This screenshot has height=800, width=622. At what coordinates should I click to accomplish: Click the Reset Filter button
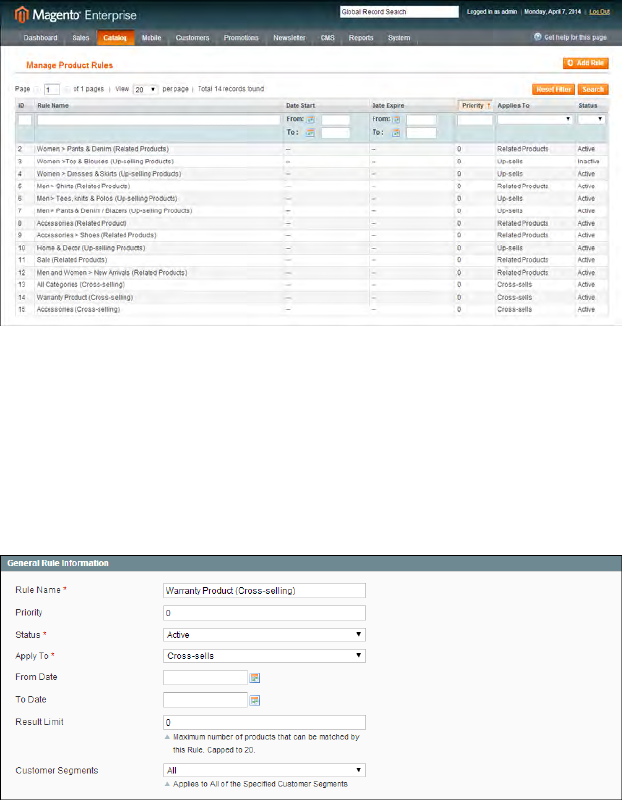tap(554, 89)
